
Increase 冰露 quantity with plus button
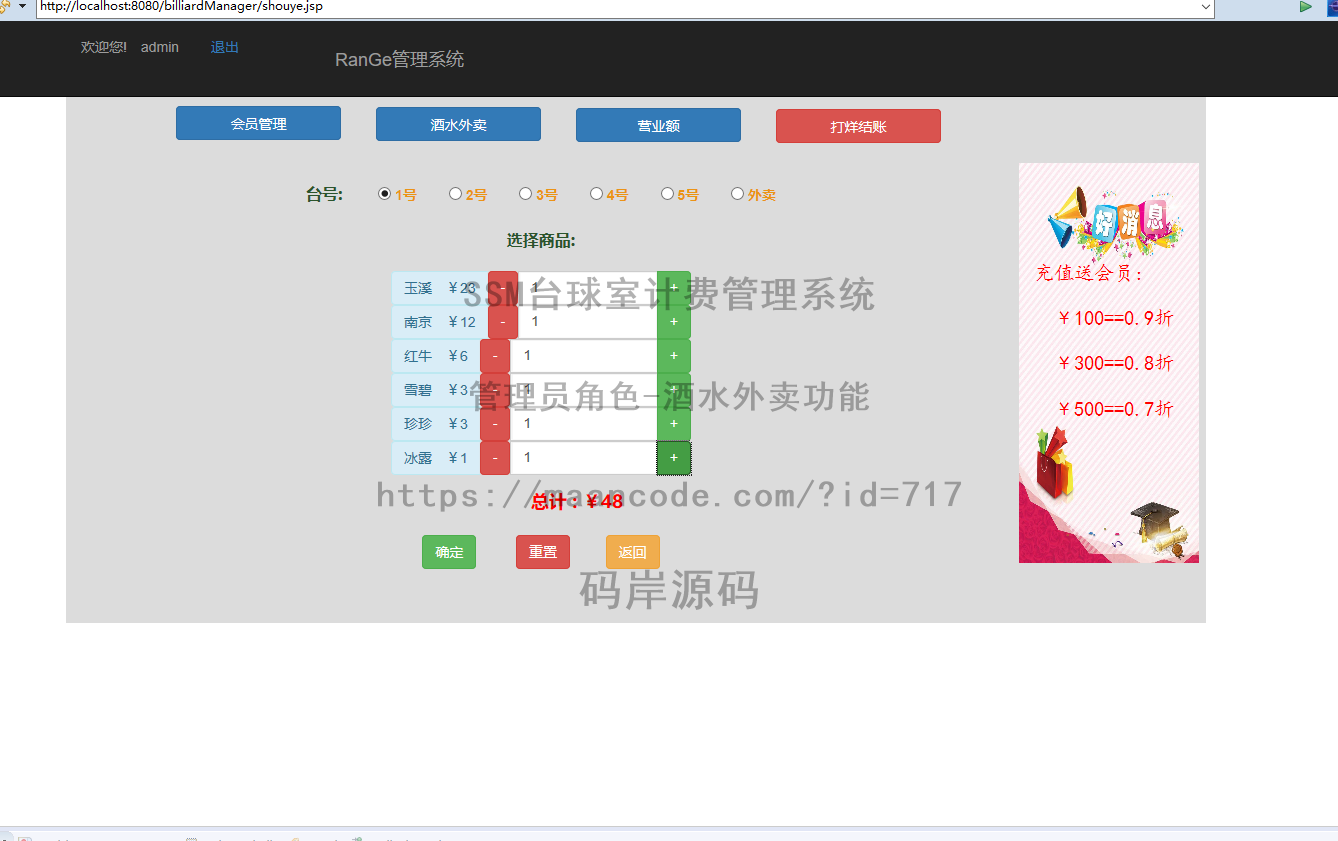click(x=674, y=458)
